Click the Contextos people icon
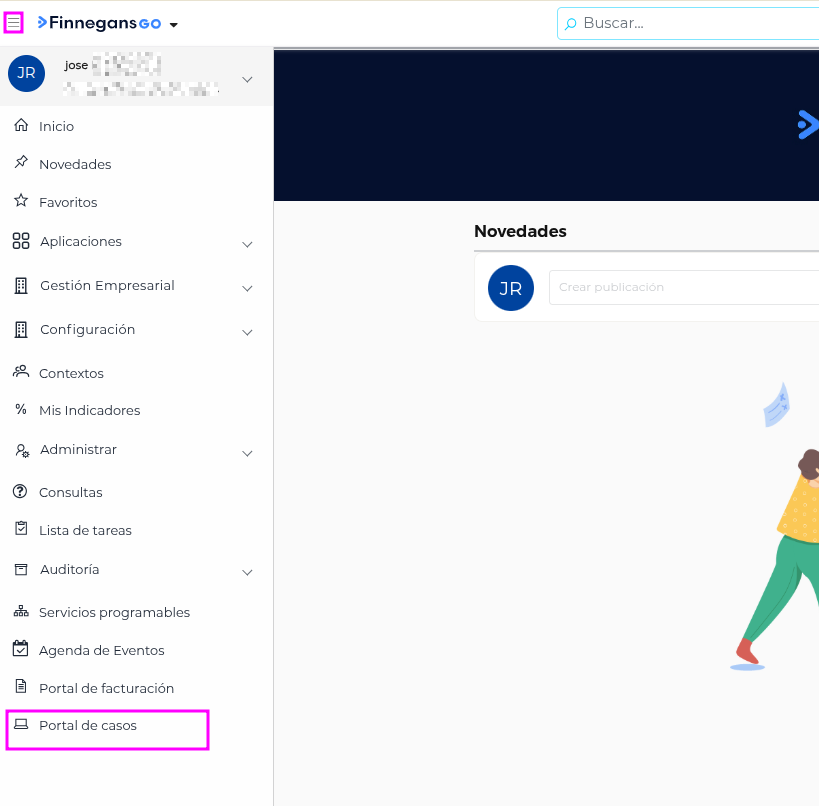 click(x=20, y=372)
